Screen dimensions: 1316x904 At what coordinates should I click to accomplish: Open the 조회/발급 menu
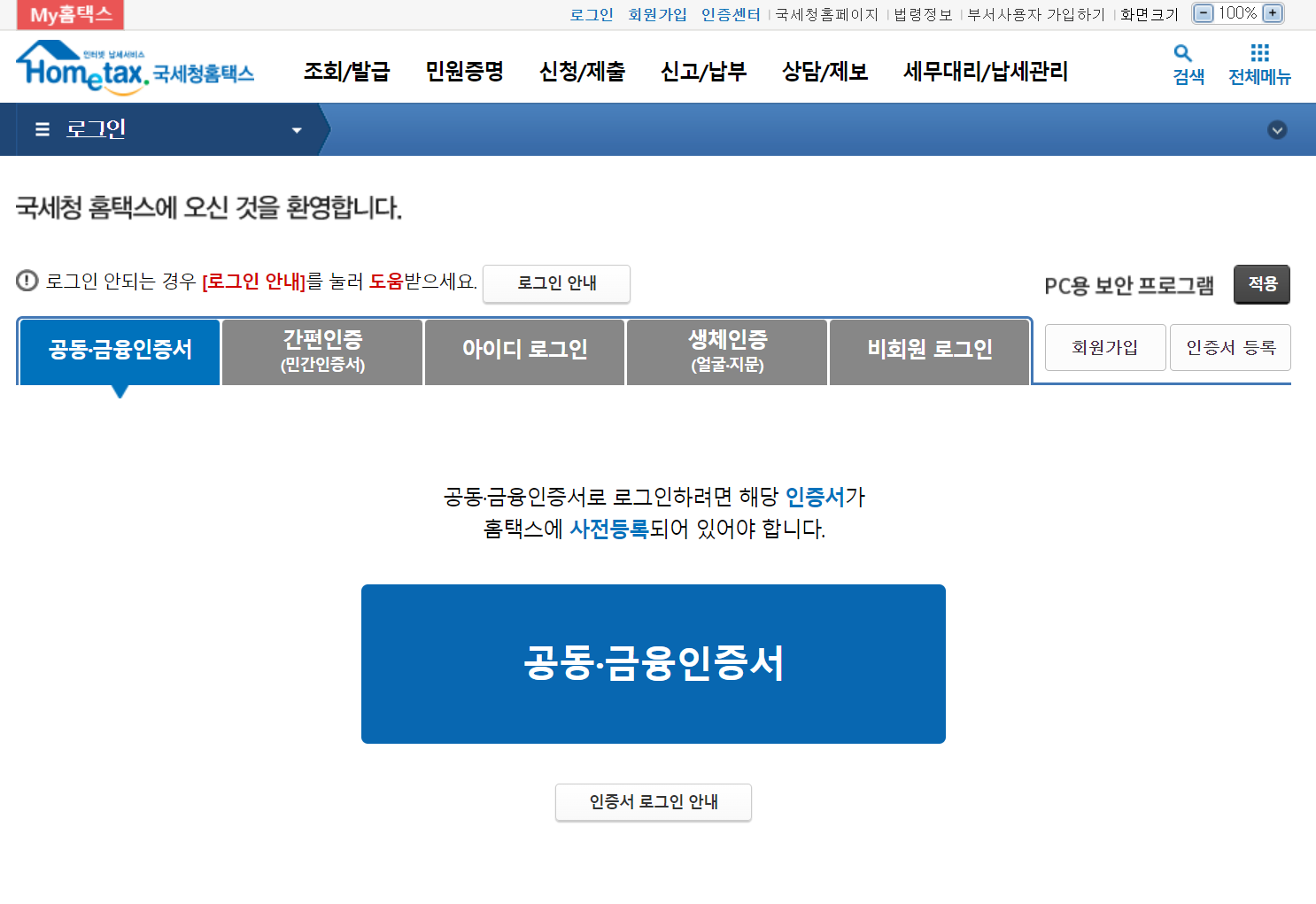(x=347, y=71)
